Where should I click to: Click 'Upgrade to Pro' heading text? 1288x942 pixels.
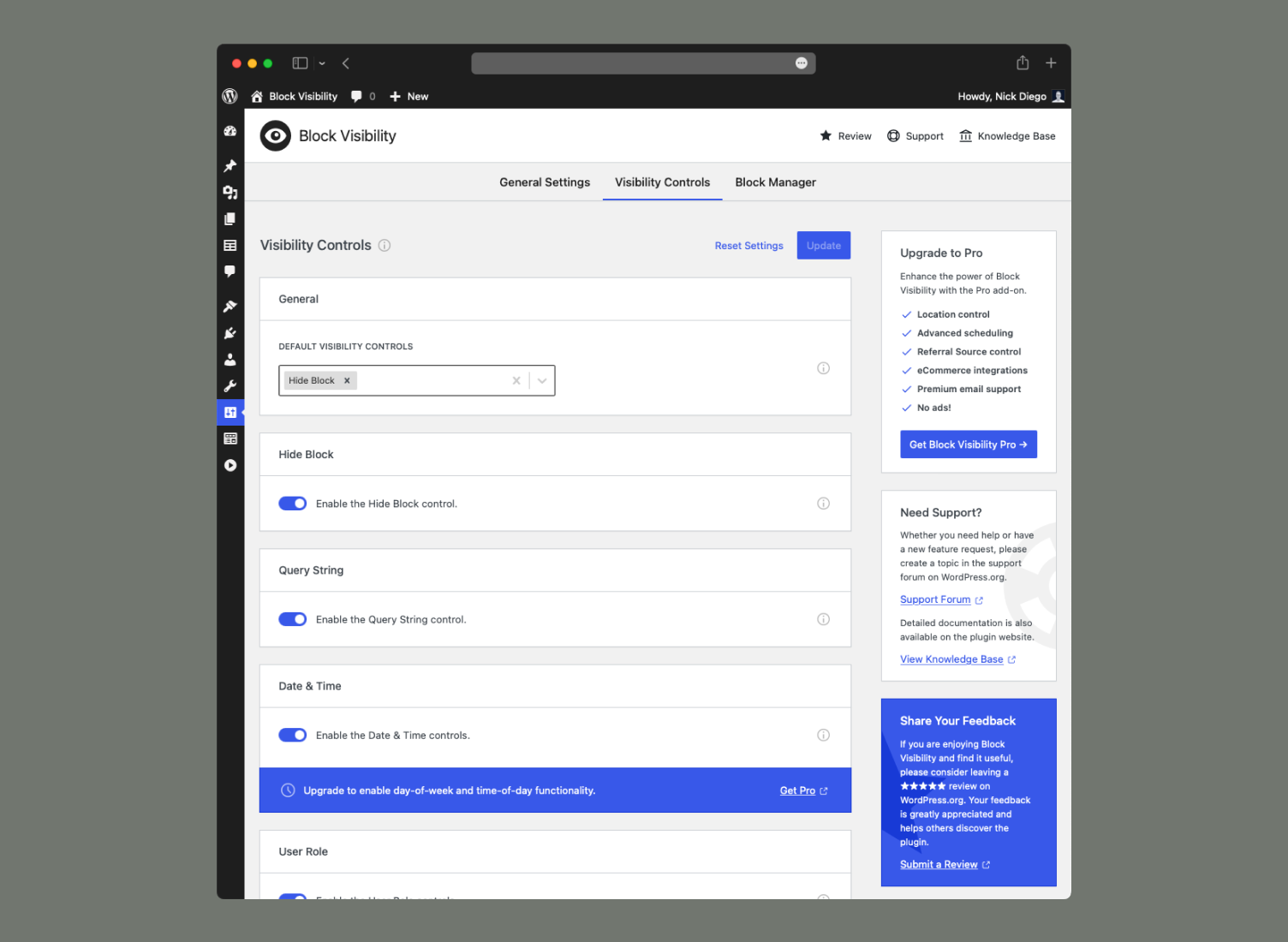point(941,253)
